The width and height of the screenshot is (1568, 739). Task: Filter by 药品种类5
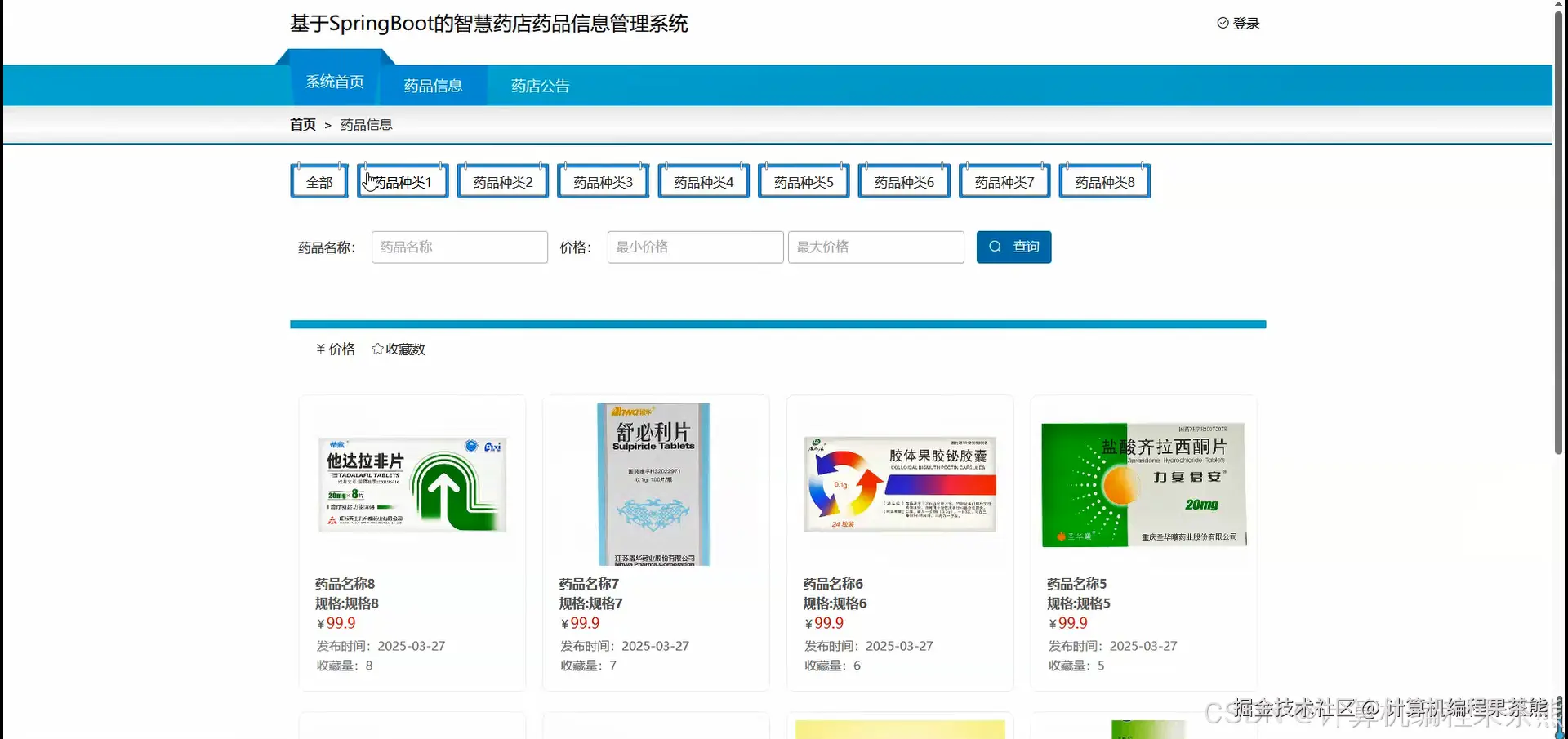(x=804, y=181)
